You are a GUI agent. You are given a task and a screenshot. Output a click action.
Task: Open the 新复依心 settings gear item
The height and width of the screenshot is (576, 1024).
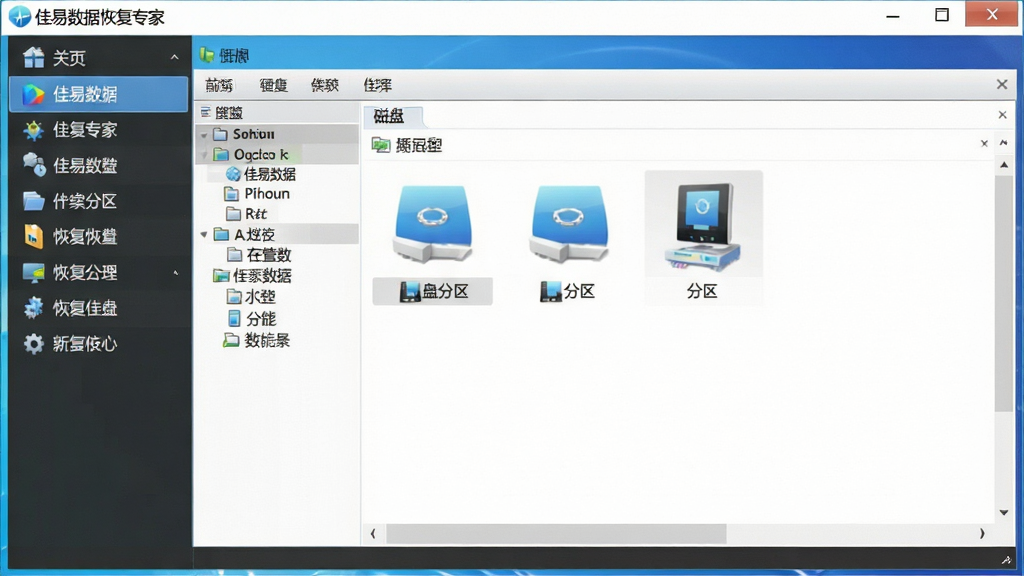click(x=98, y=344)
